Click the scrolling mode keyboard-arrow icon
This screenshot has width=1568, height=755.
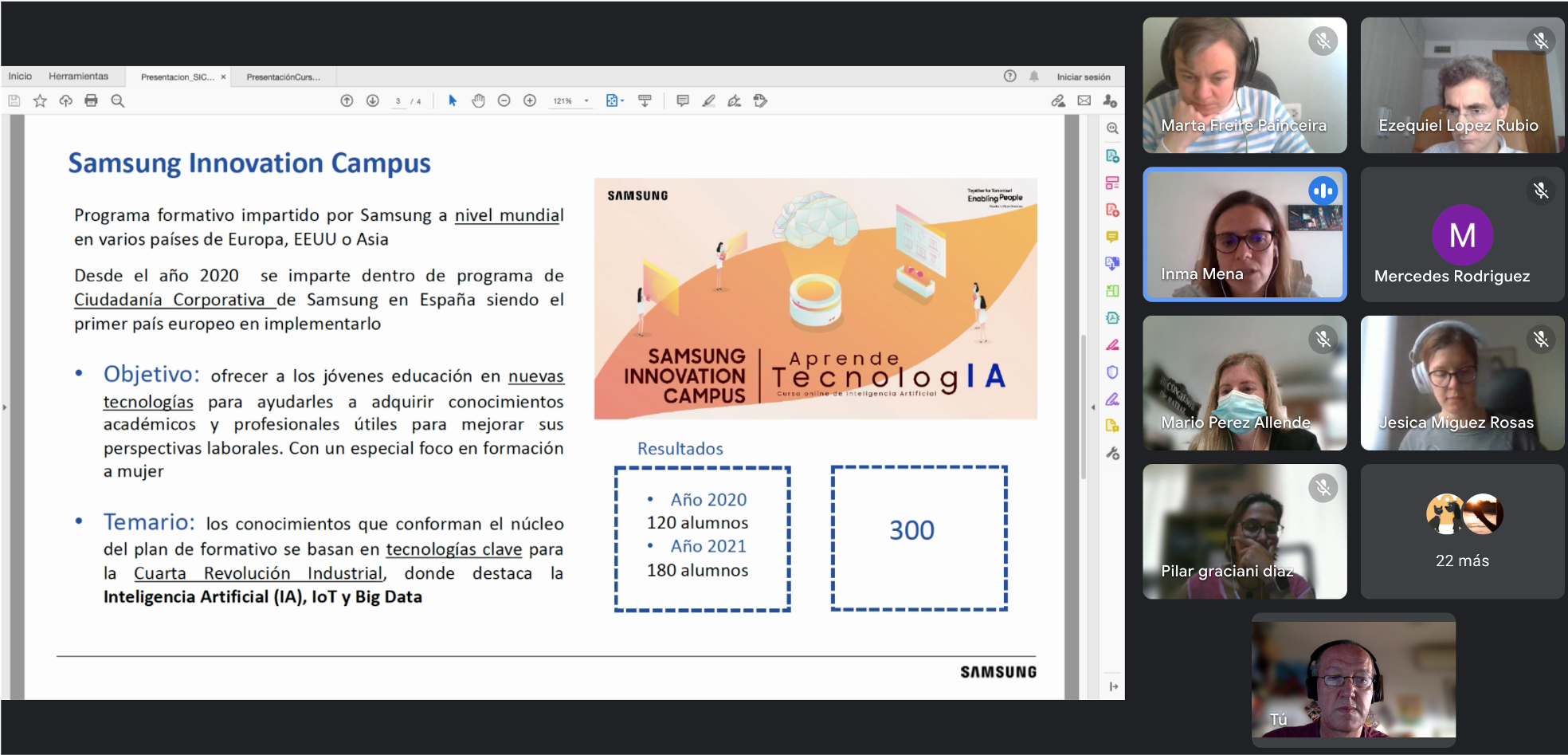(645, 100)
